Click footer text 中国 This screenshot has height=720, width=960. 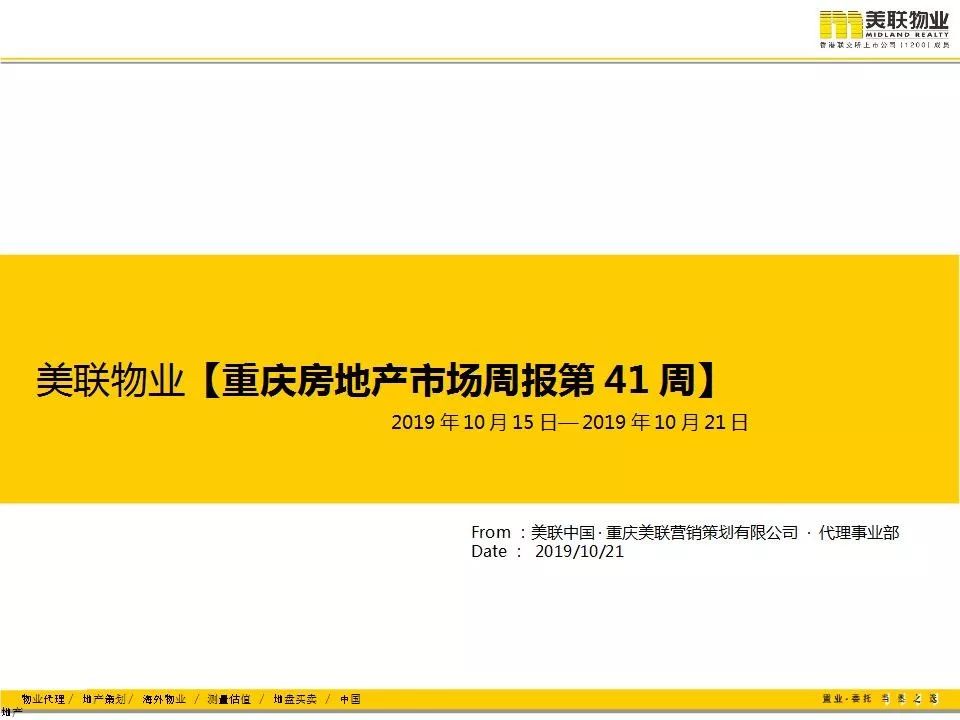350,699
